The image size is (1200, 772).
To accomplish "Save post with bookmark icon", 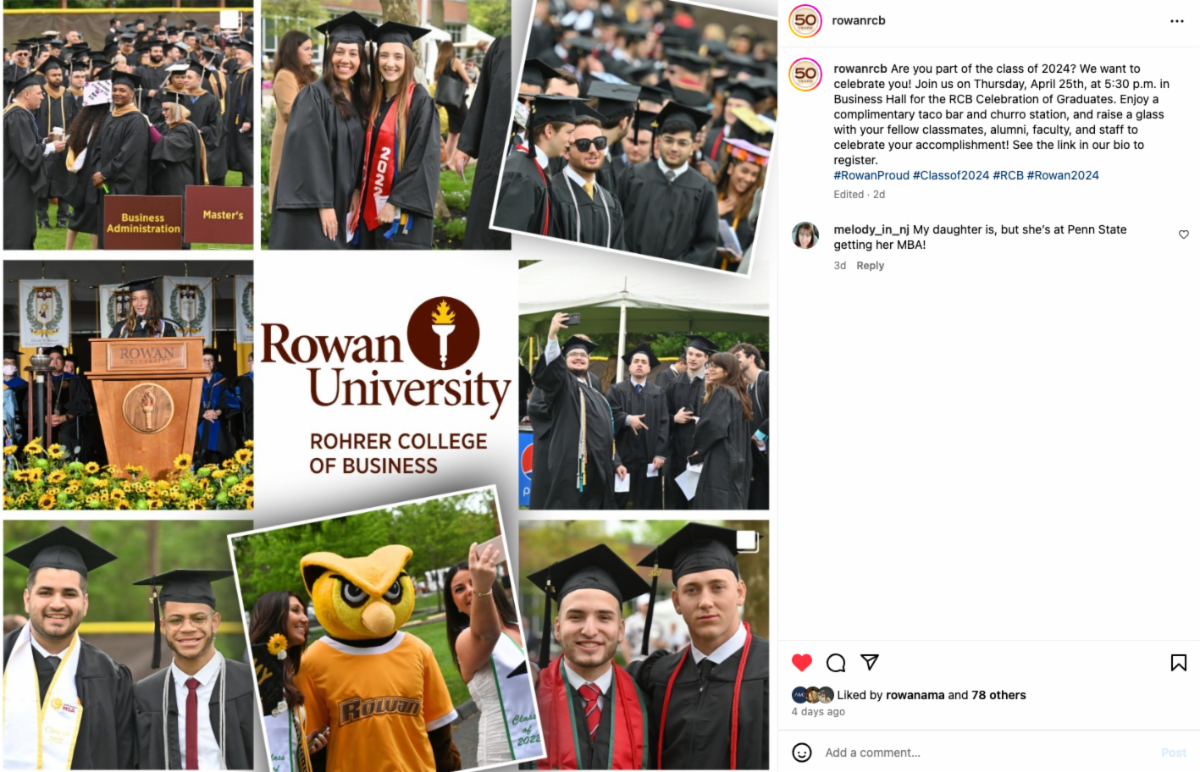I will [x=1178, y=663].
